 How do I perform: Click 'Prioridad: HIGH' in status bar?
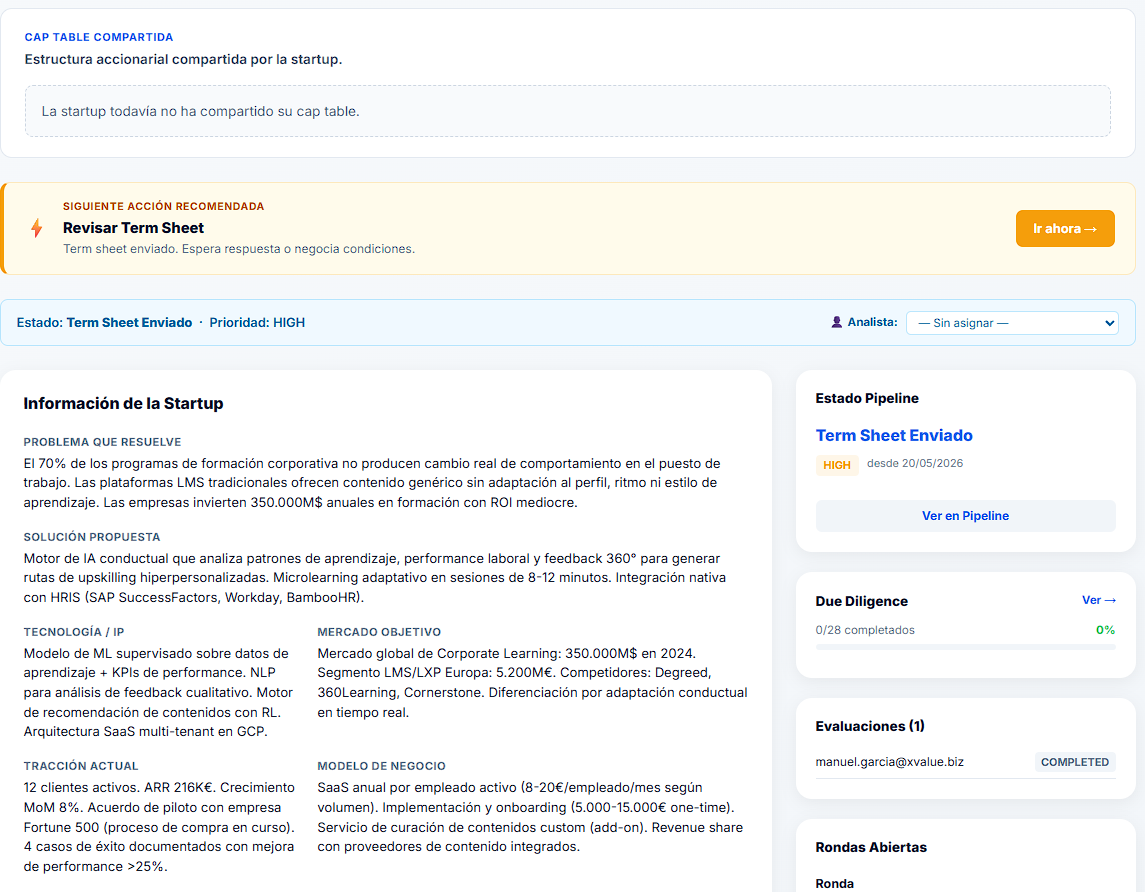[x=257, y=323]
